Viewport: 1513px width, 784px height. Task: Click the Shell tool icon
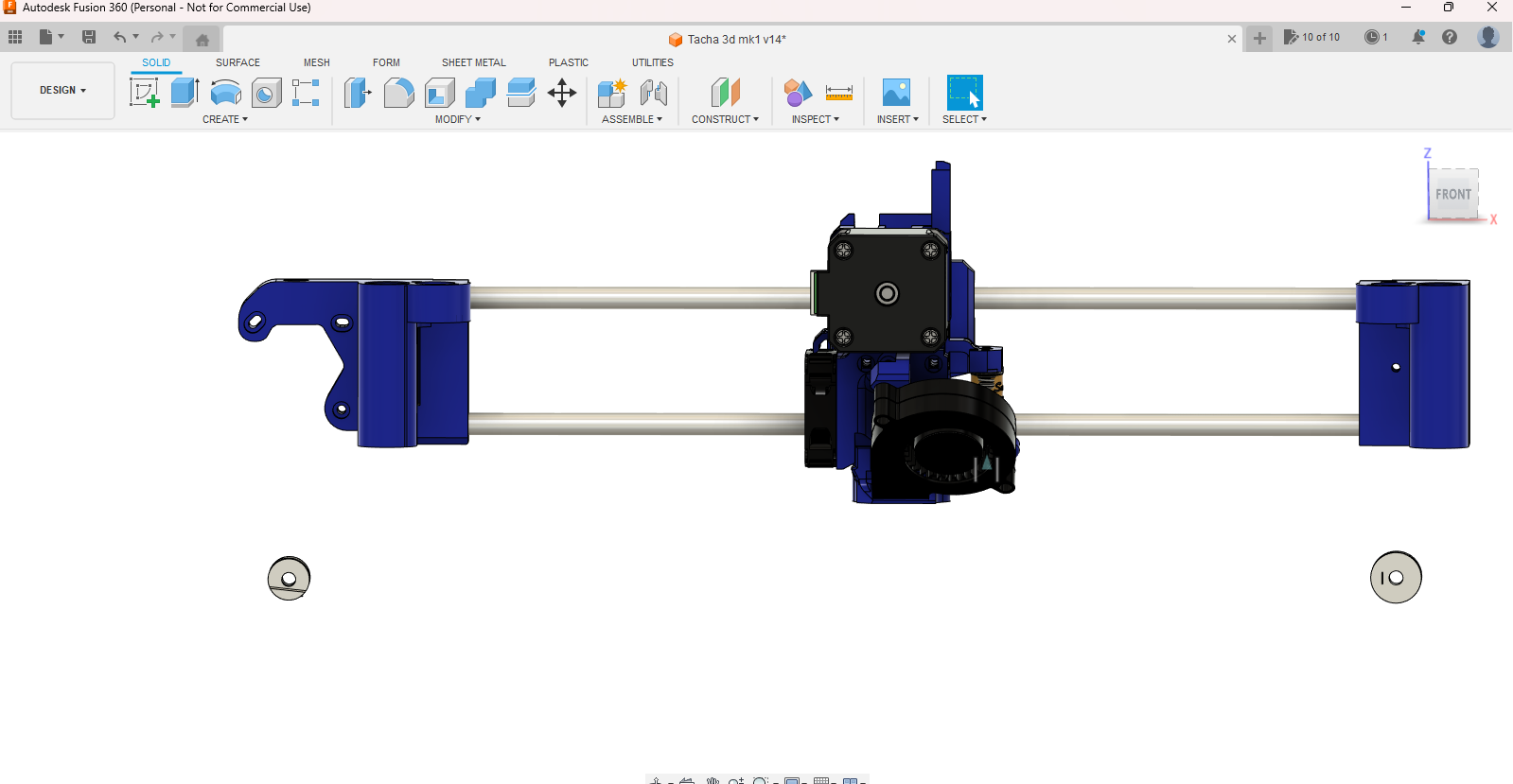tap(440, 93)
